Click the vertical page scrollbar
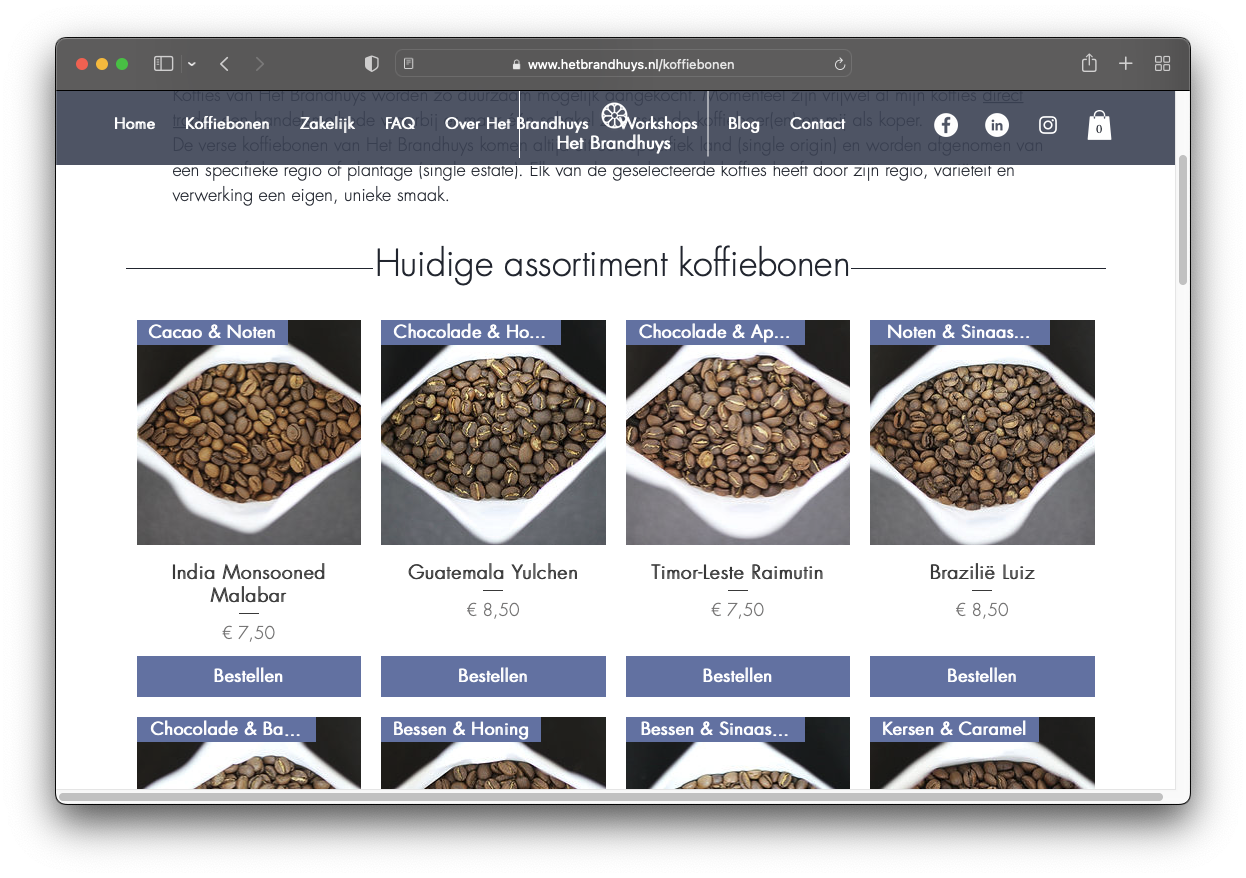This screenshot has width=1246, height=878. 1183,220
